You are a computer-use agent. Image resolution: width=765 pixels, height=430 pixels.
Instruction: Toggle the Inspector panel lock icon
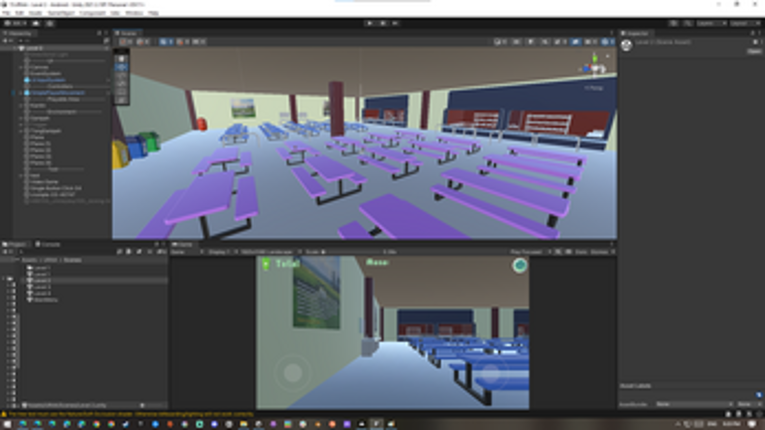pyautogui.click(x=752, y=33)
